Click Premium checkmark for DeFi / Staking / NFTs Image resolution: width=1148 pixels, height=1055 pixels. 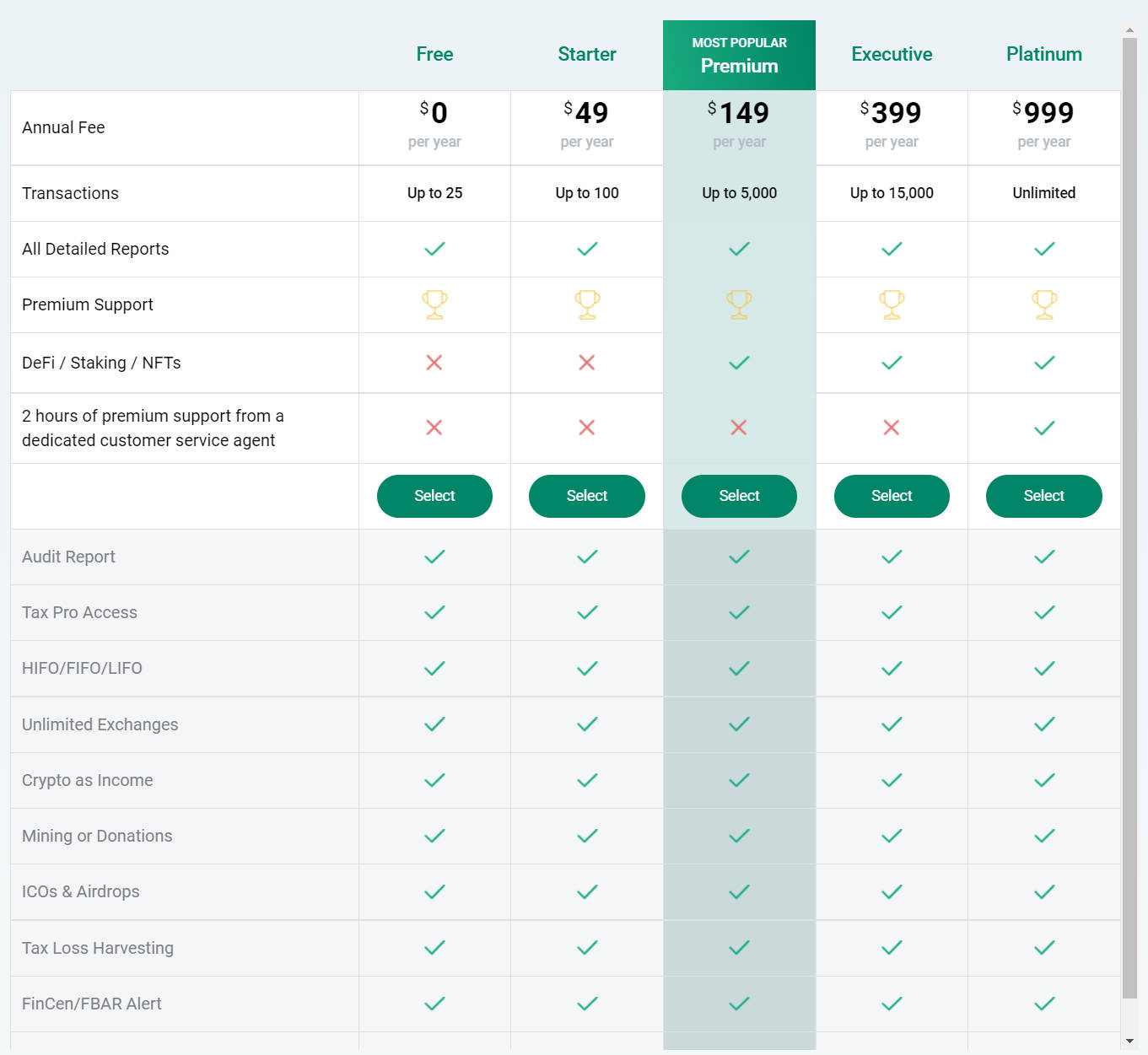[x=739, y=363]
